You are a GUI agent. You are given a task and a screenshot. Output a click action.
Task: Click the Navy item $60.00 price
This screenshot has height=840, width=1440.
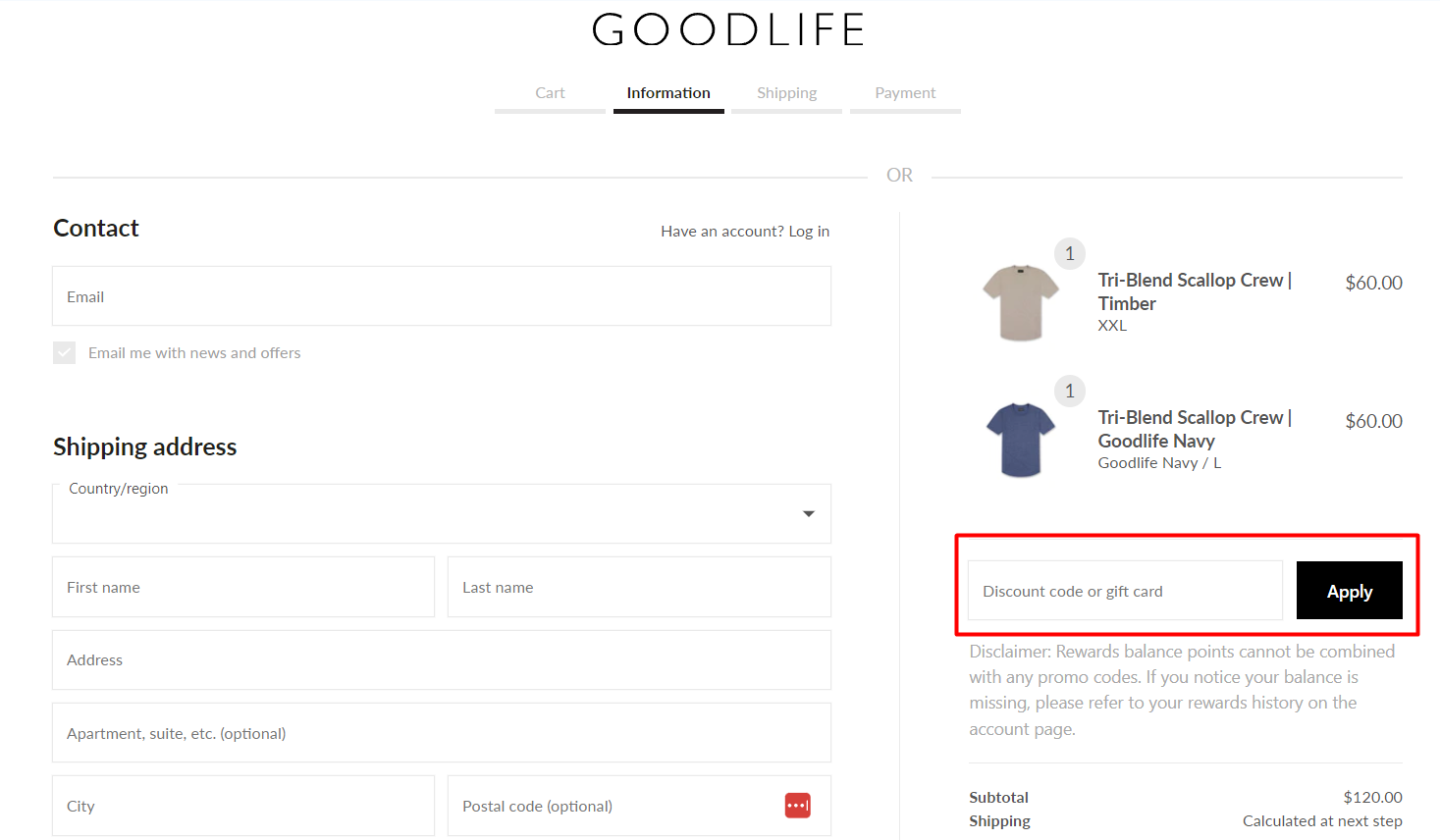(1373, 421)
